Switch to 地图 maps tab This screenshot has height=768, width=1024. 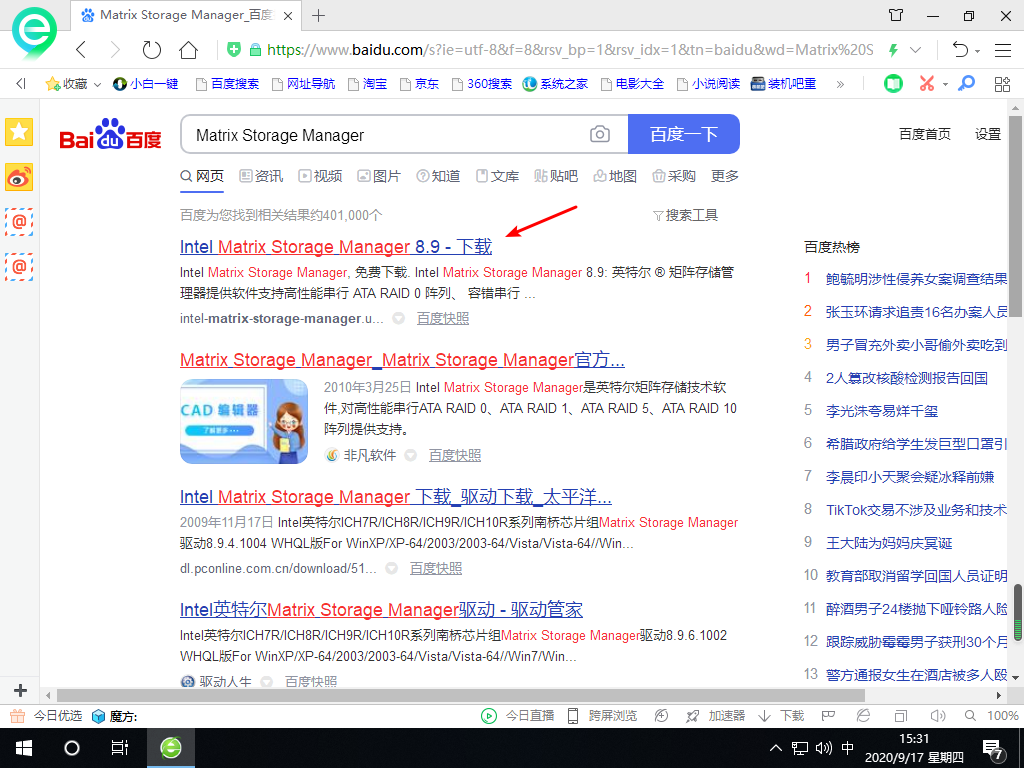(x=615, y=176)
